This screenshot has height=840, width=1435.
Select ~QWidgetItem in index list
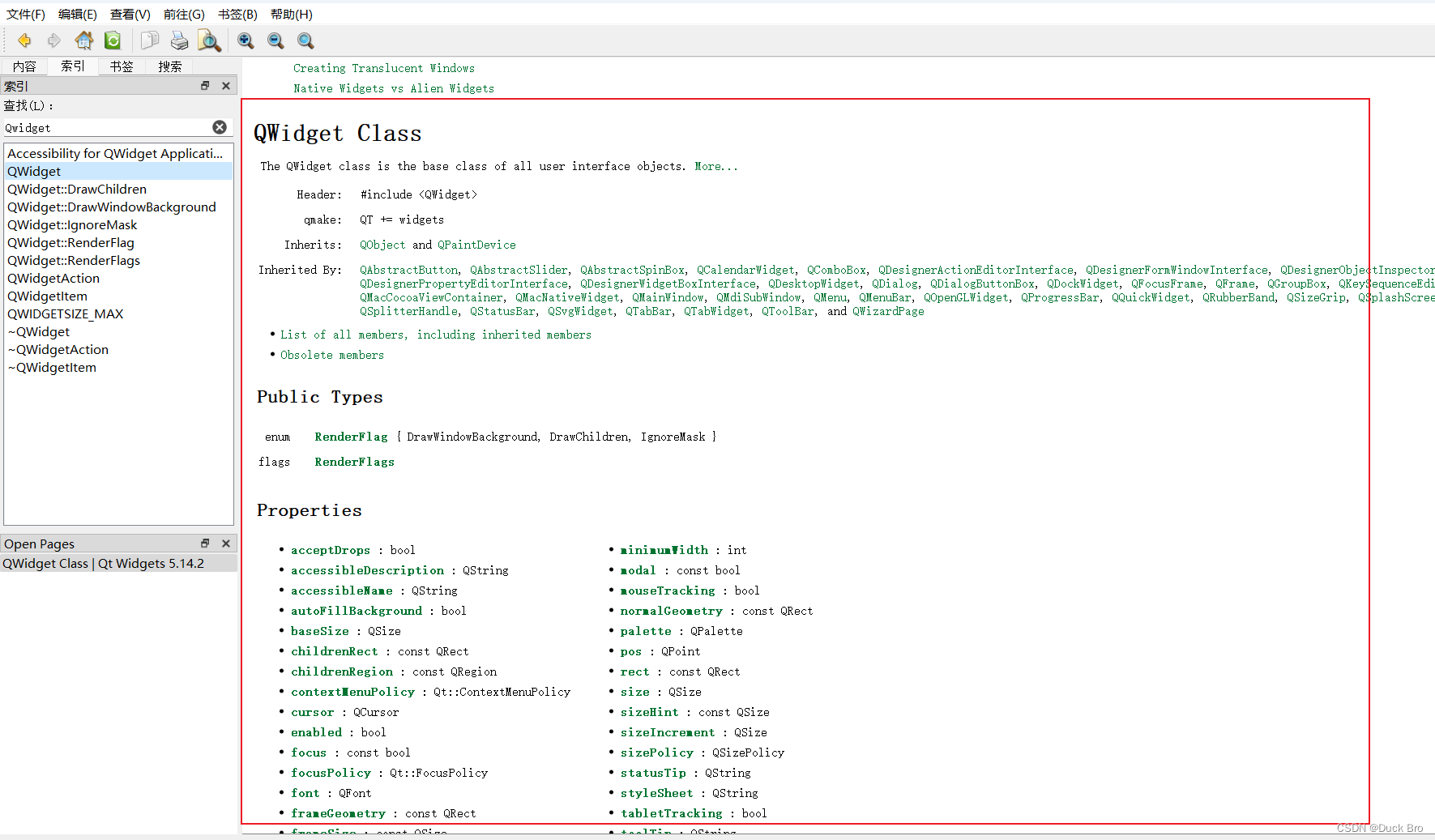click(118, 367)
